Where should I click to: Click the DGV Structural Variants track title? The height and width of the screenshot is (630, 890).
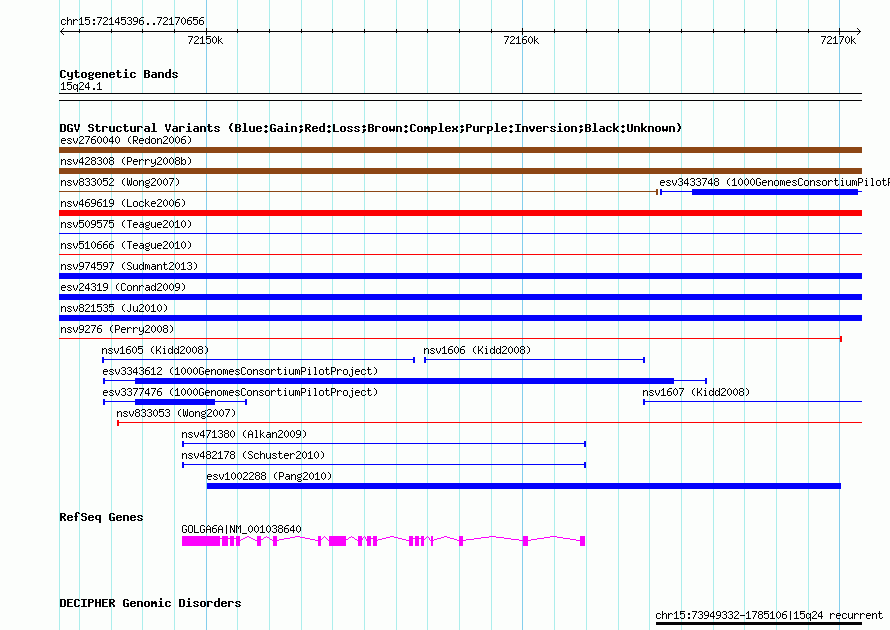371,128
